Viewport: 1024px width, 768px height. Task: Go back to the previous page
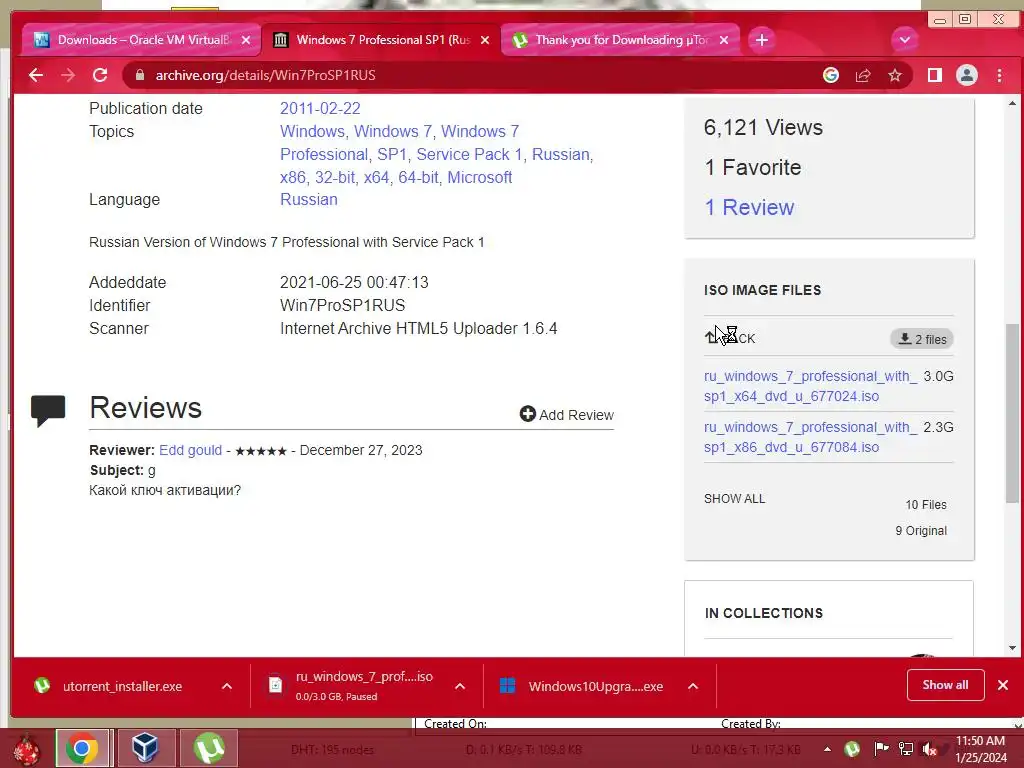pyautogui.click(x=36, y=75)
